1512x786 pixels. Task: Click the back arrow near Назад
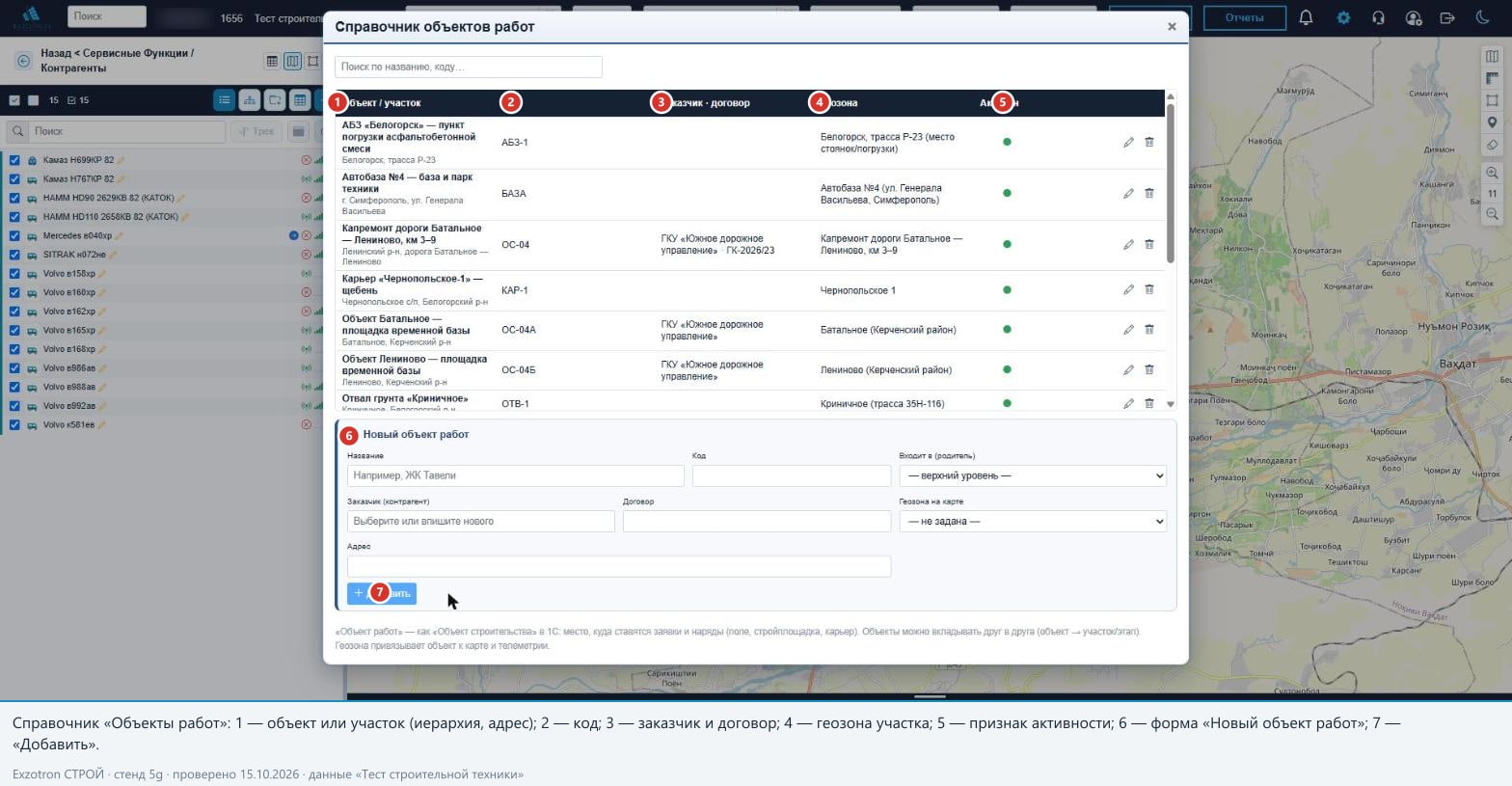(24, 61)
